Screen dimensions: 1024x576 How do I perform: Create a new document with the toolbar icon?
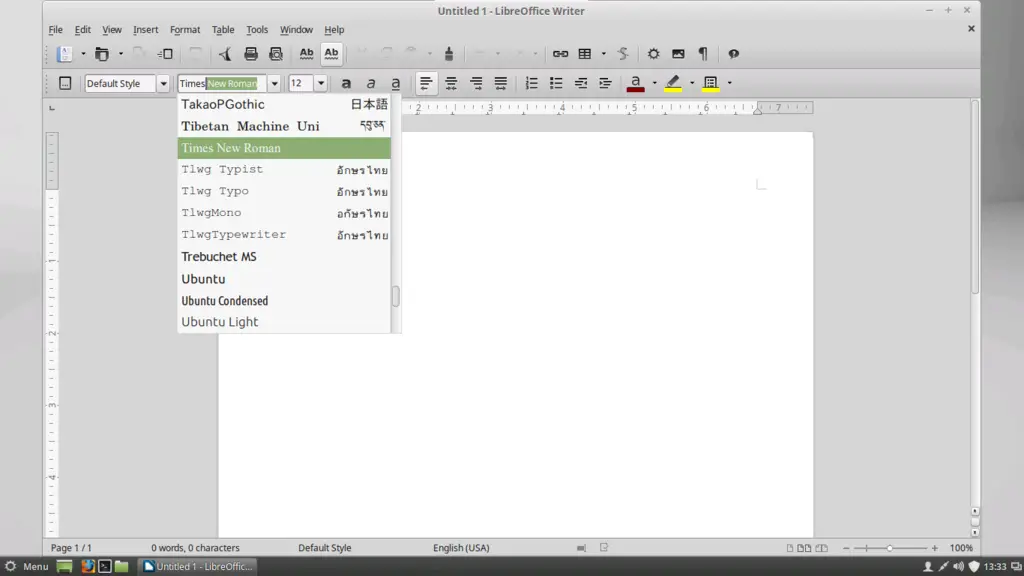(x=64, y=54)
